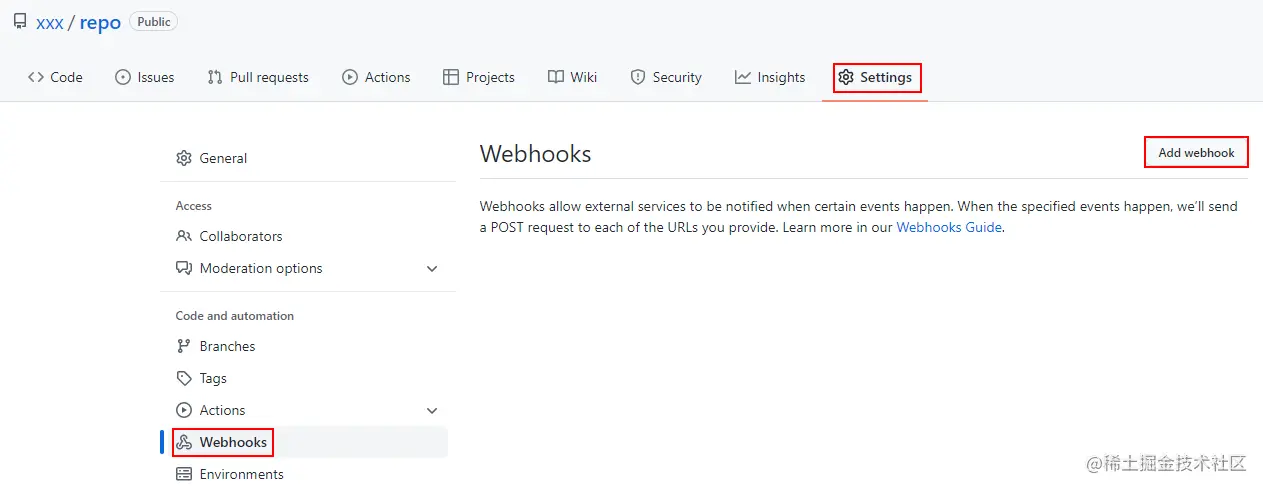Switch to the Wiki tab

click(x=573, y=77)
